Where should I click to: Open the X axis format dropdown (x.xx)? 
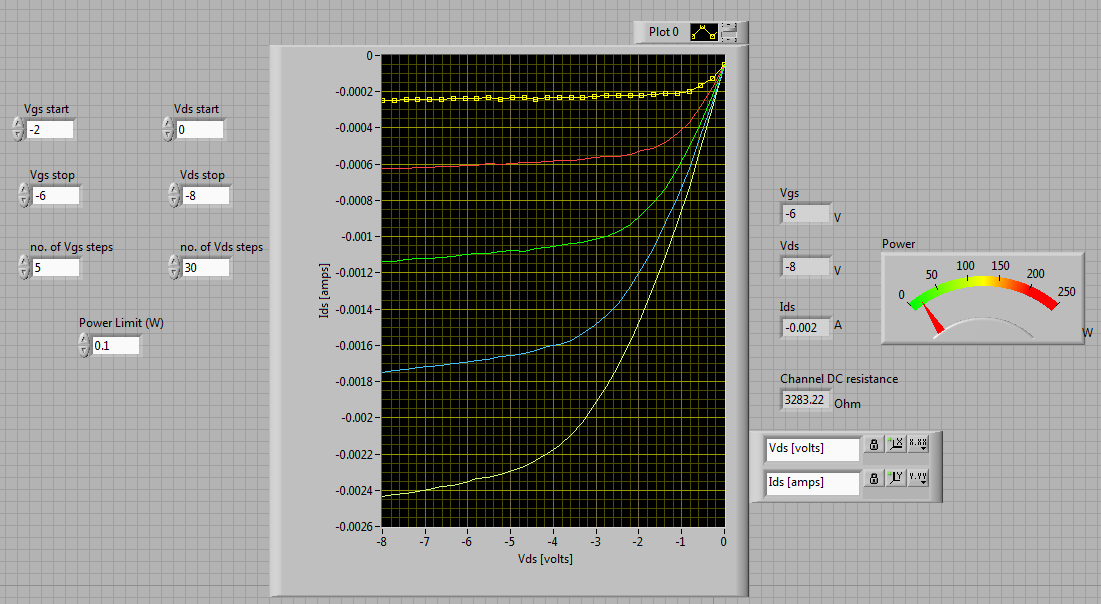pos(918,444)
